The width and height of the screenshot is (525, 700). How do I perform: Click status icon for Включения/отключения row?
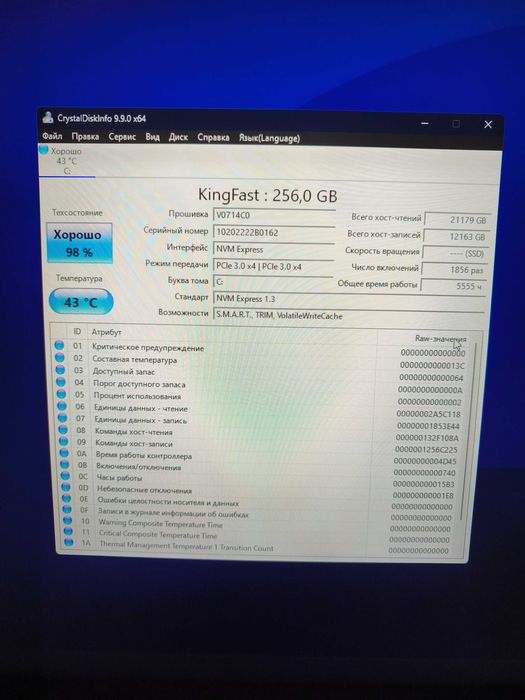pyautogui.click(x=65, y=464)
